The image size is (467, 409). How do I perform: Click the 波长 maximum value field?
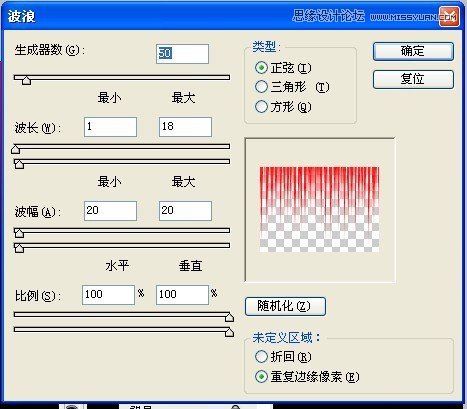click(x=185, y=127)
